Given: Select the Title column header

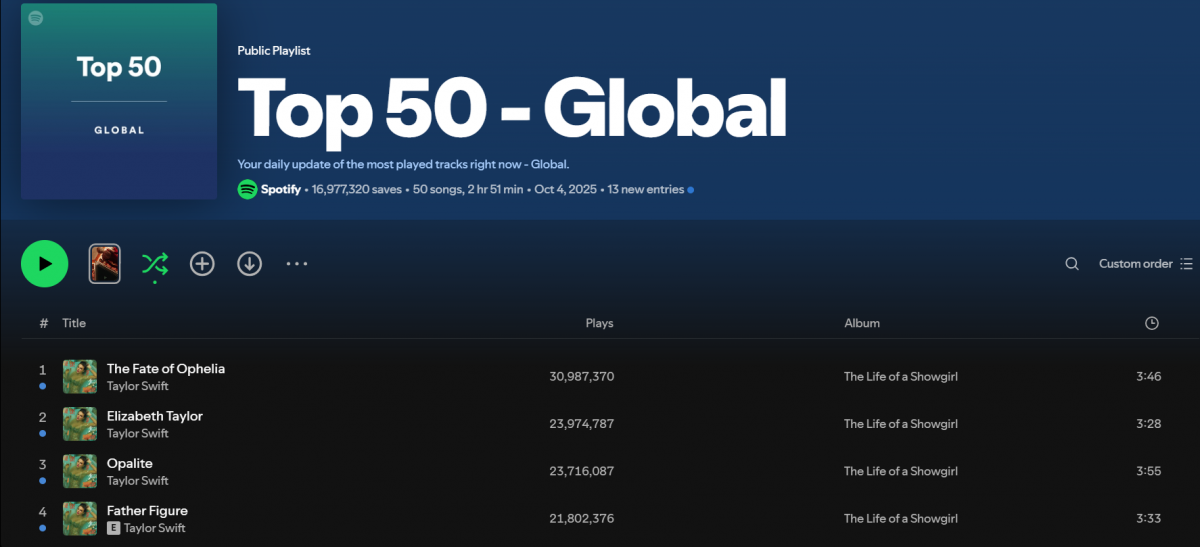Looking at the screenshot, I should [x=74, y=323].
